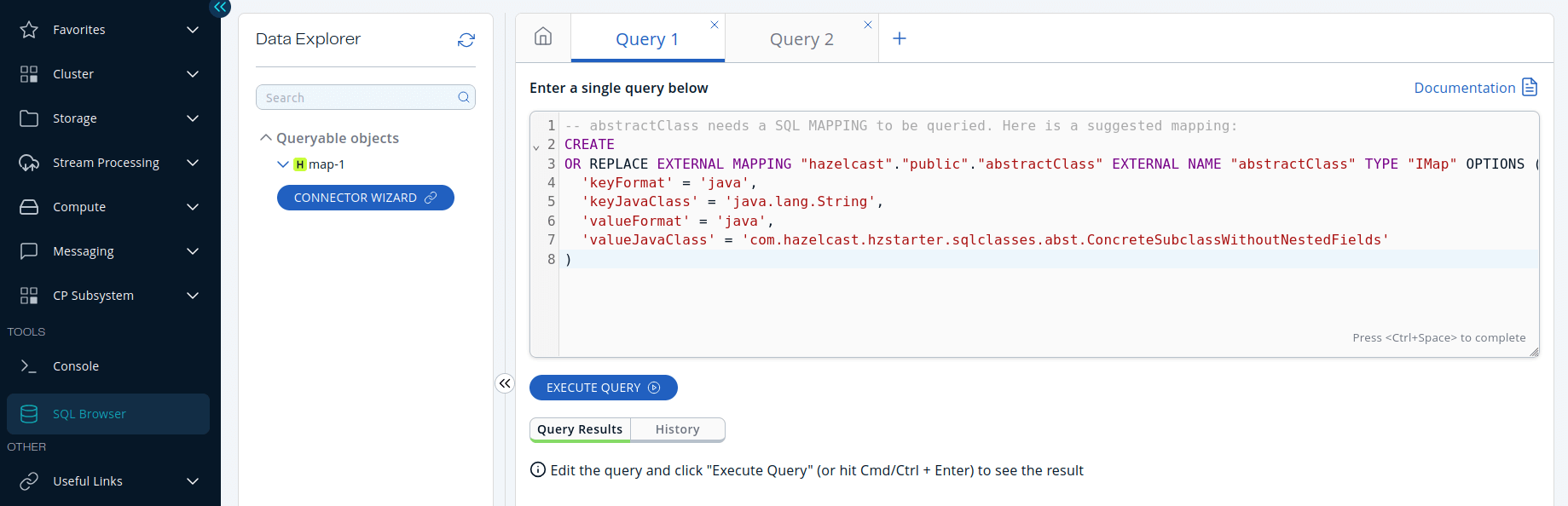Go to the home tab icon
1568x506 pixels.
543,37
